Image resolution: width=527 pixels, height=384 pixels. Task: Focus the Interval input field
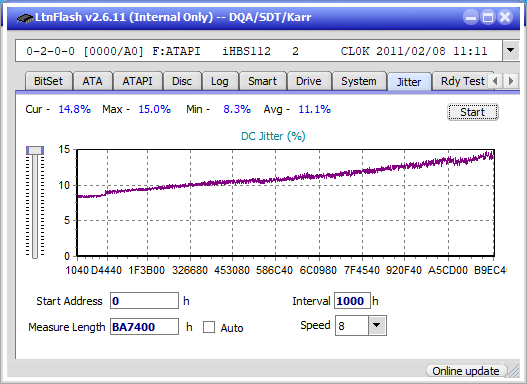[x=352, y=301]
